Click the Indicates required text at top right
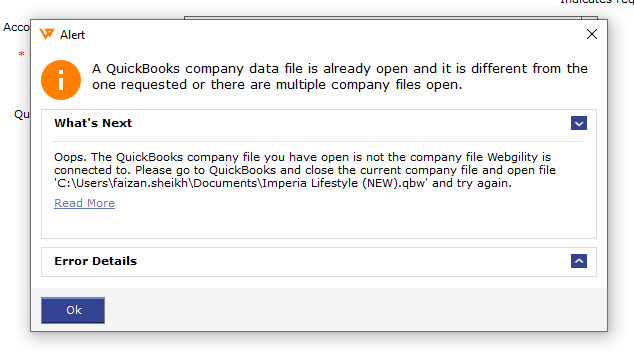The image size is (634, 364). coord(597,2)
